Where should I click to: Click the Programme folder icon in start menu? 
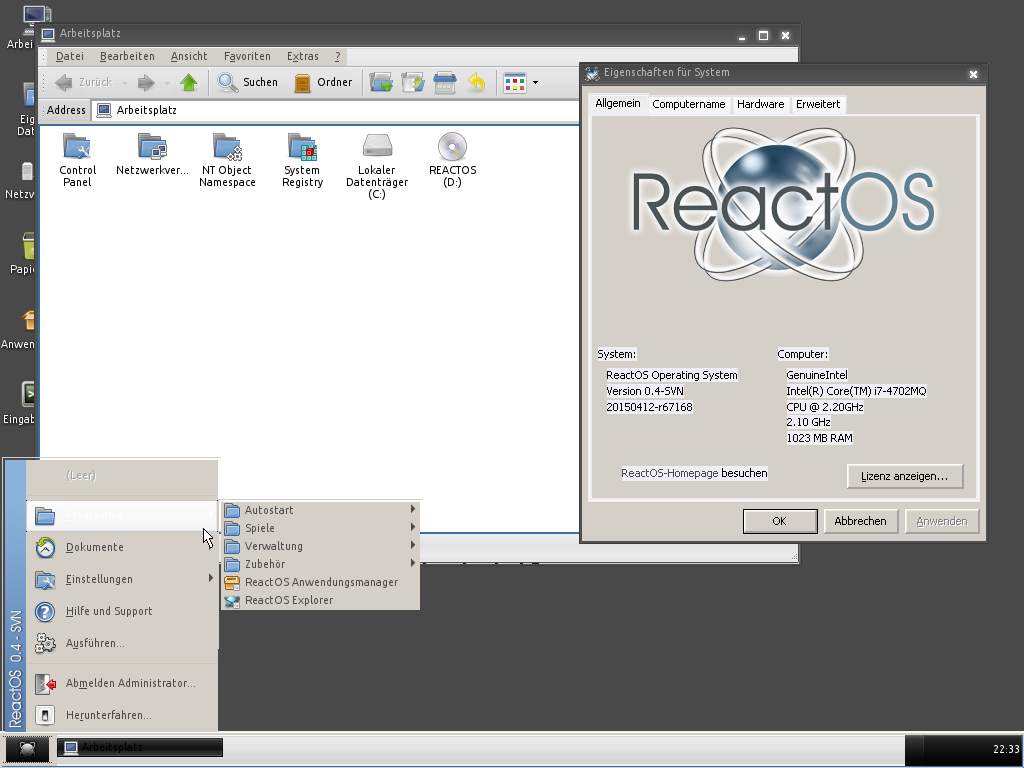click(45, 516)
